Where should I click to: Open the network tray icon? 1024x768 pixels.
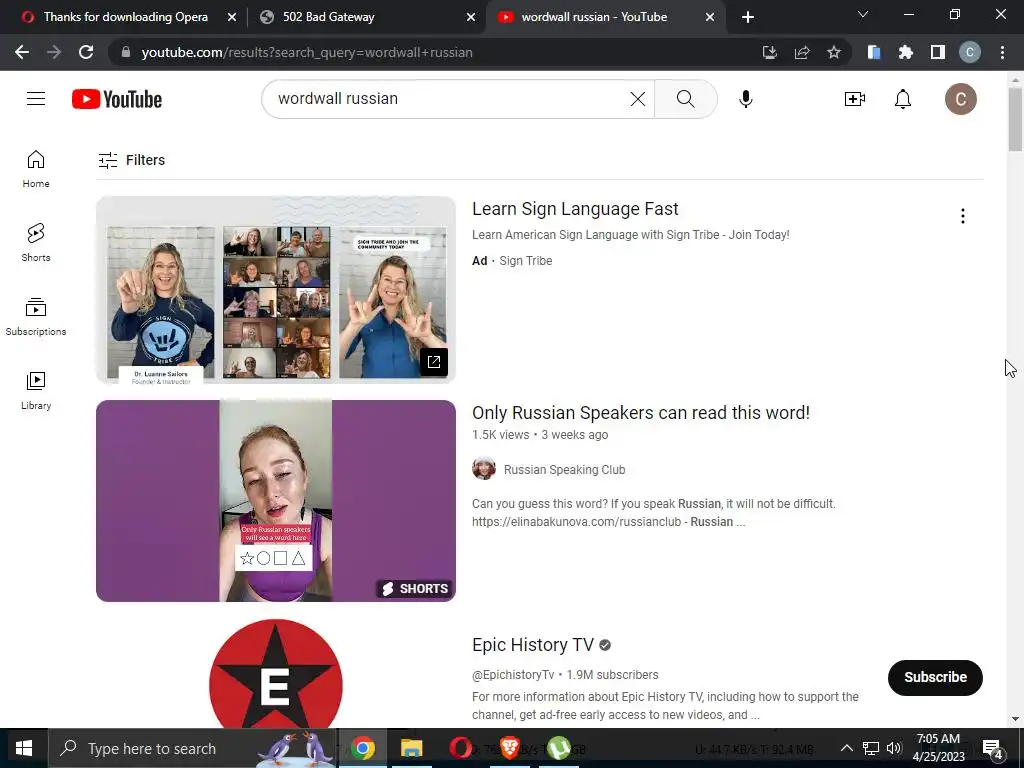(871, 748)
